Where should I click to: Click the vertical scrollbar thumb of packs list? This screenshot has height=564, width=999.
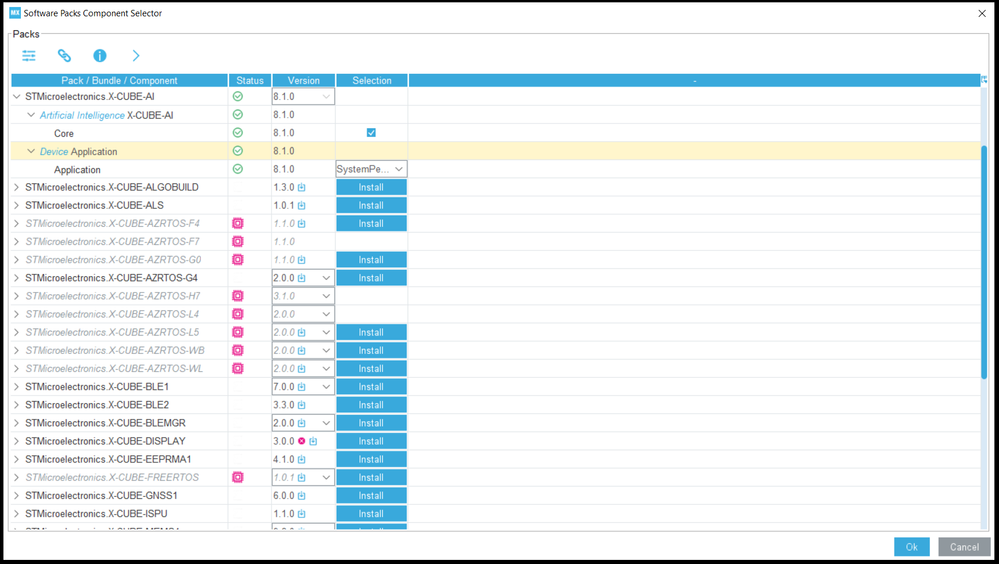[x=984, y=263]
